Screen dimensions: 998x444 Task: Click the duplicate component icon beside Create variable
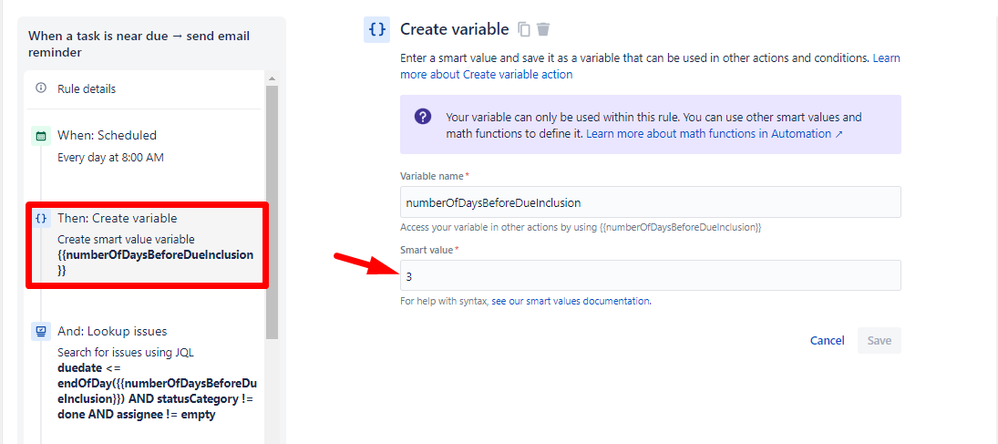pos(524,29)
